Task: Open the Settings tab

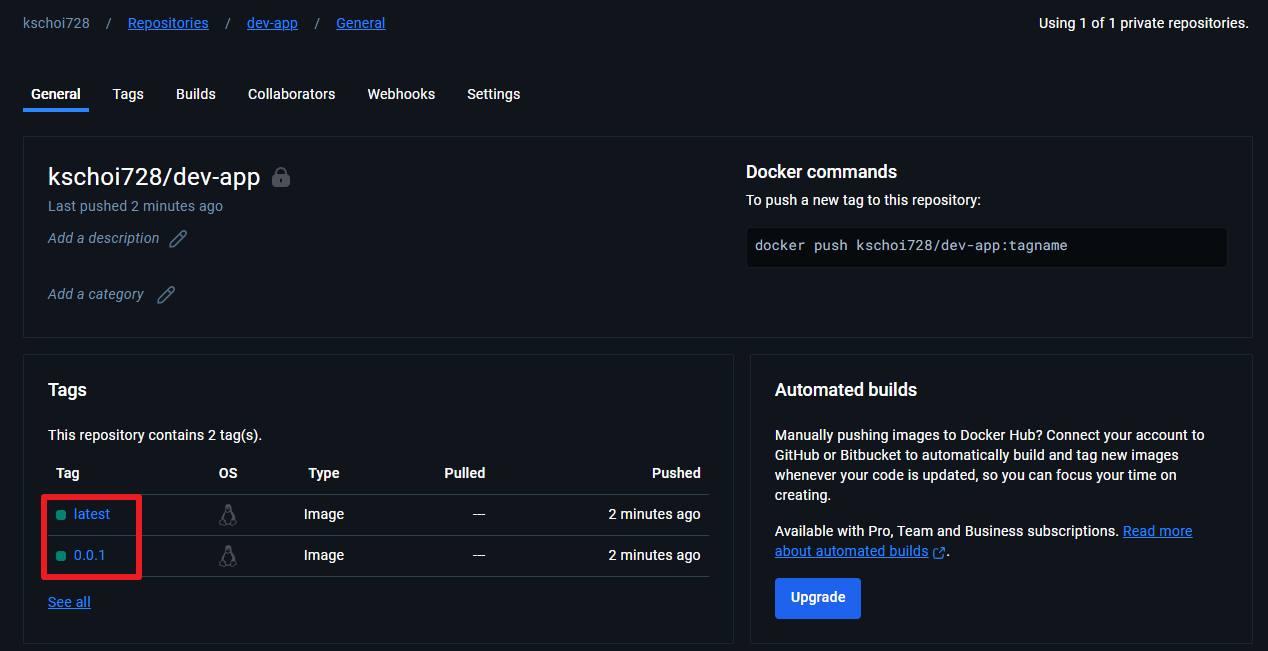Action: click(x=494, y=94)
